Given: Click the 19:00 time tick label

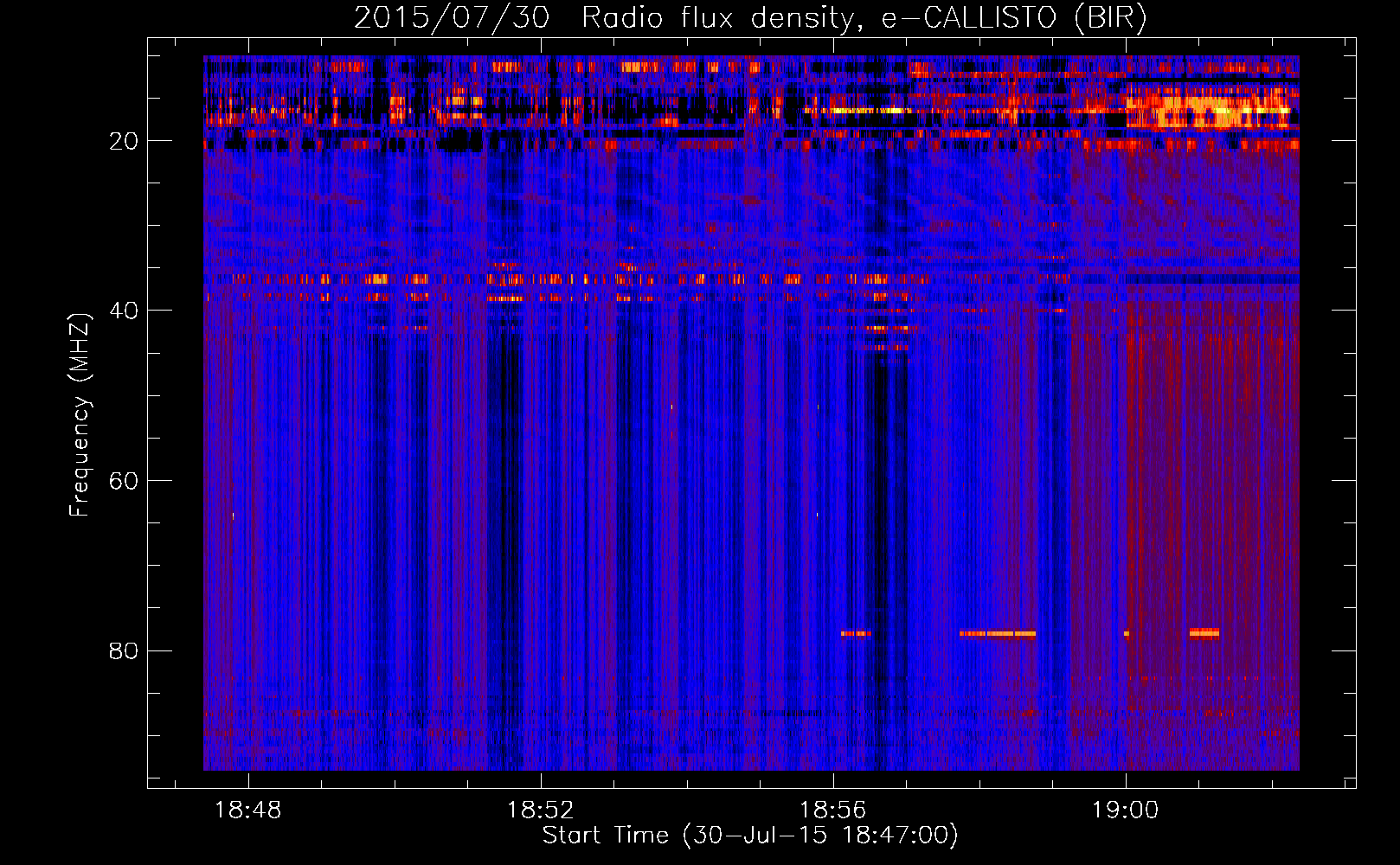Looking at the screenshot, I should tap(1126, 811).
